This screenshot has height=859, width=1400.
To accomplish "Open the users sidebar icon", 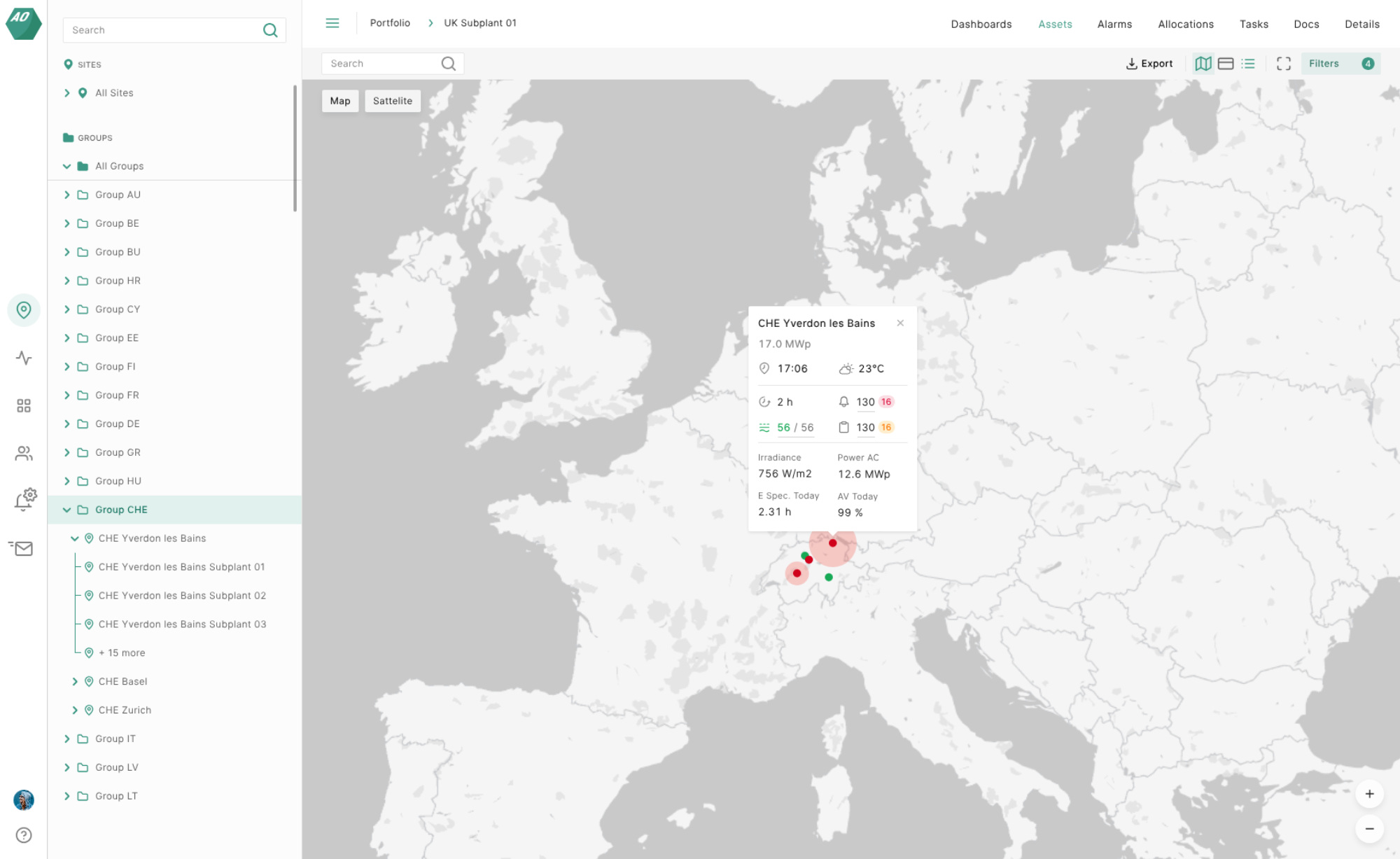I will 24,454.
